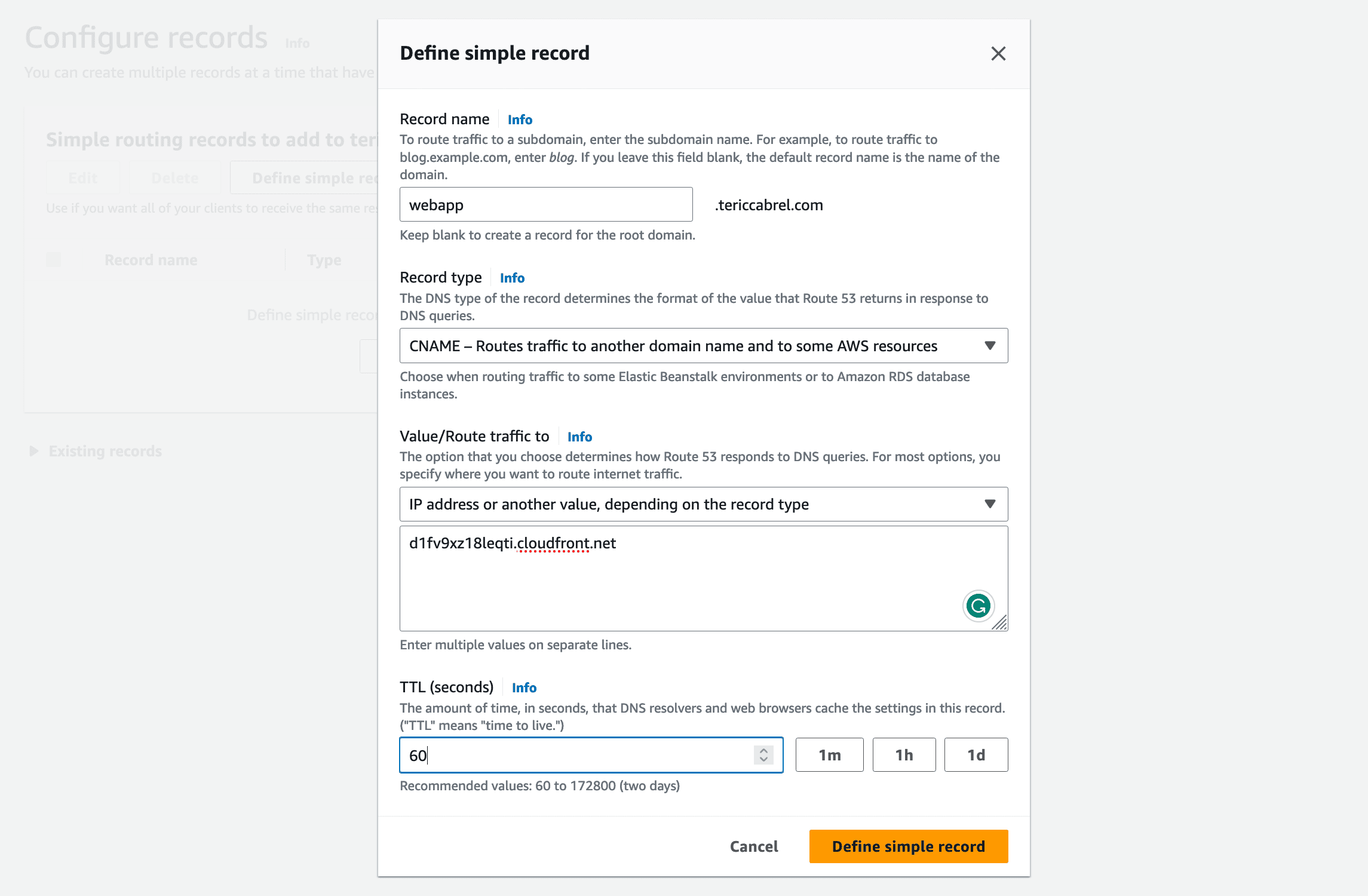The image size is (1368, 896).
Task: Click the TTL stepper up arrow
Action: point(763,751)
